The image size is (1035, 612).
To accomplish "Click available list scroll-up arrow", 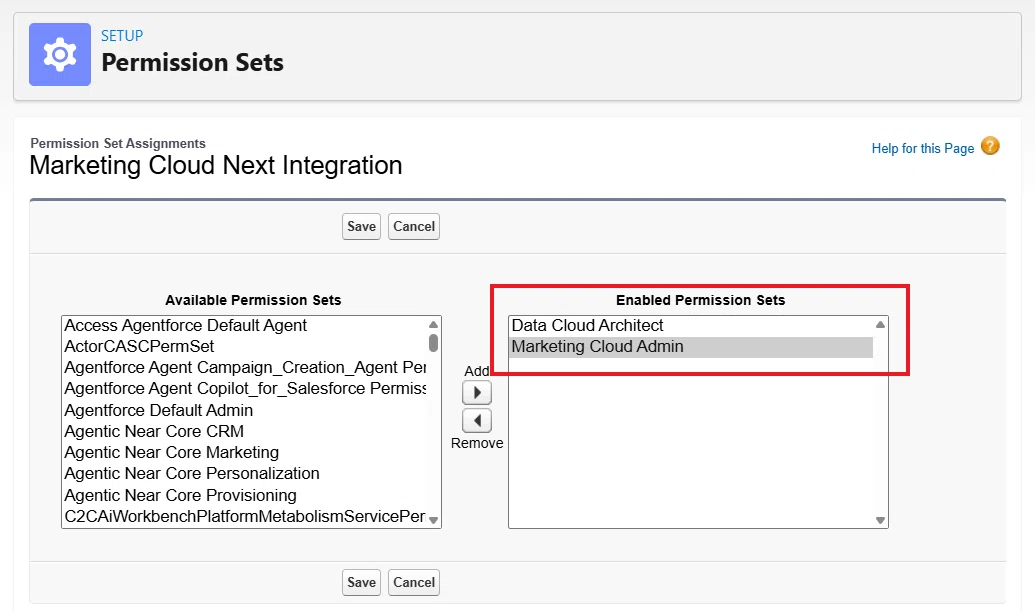I will [x=433, y=324].
